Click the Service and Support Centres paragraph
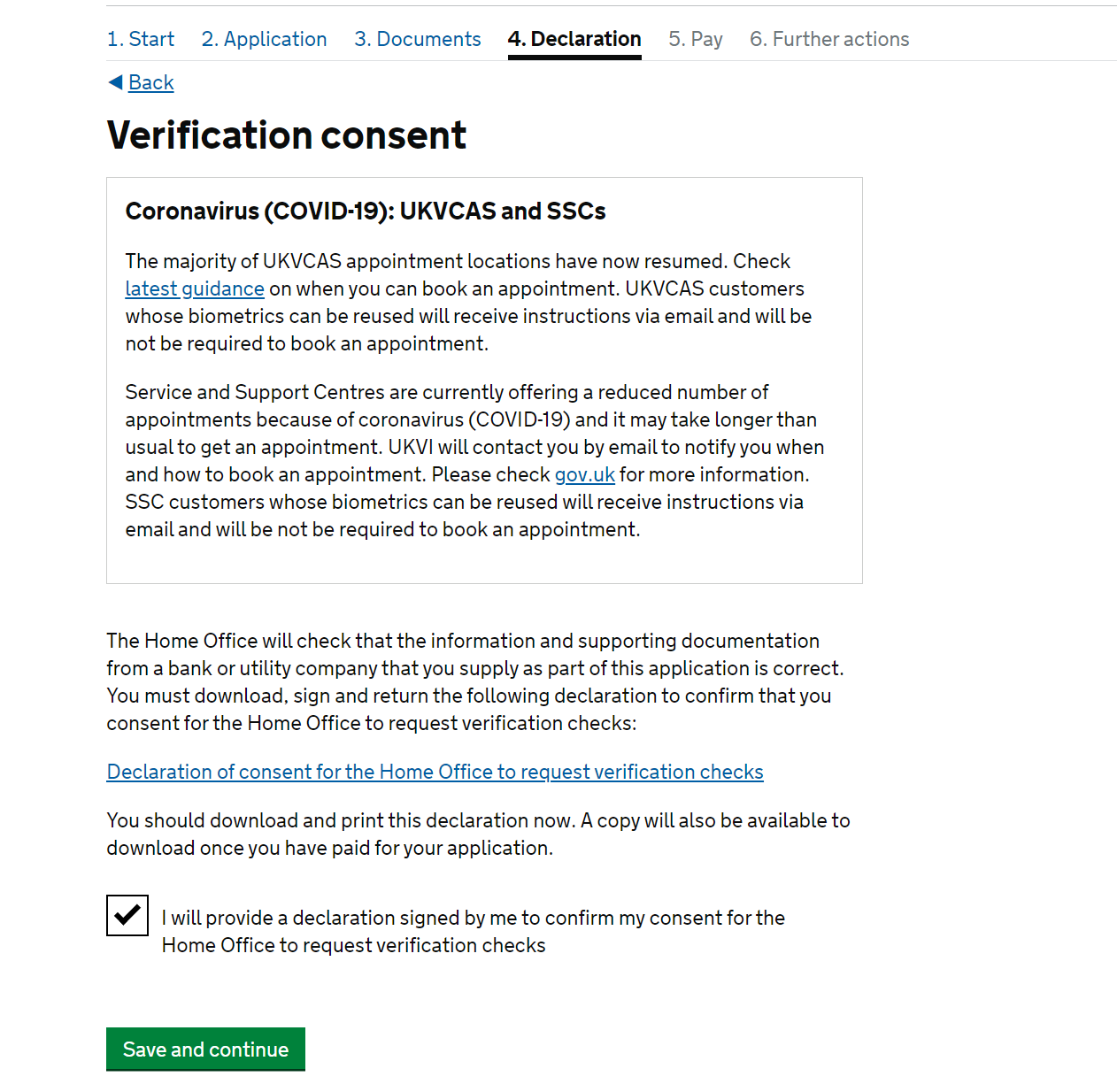1117x1092 pixels. click(x=474, y=460)
